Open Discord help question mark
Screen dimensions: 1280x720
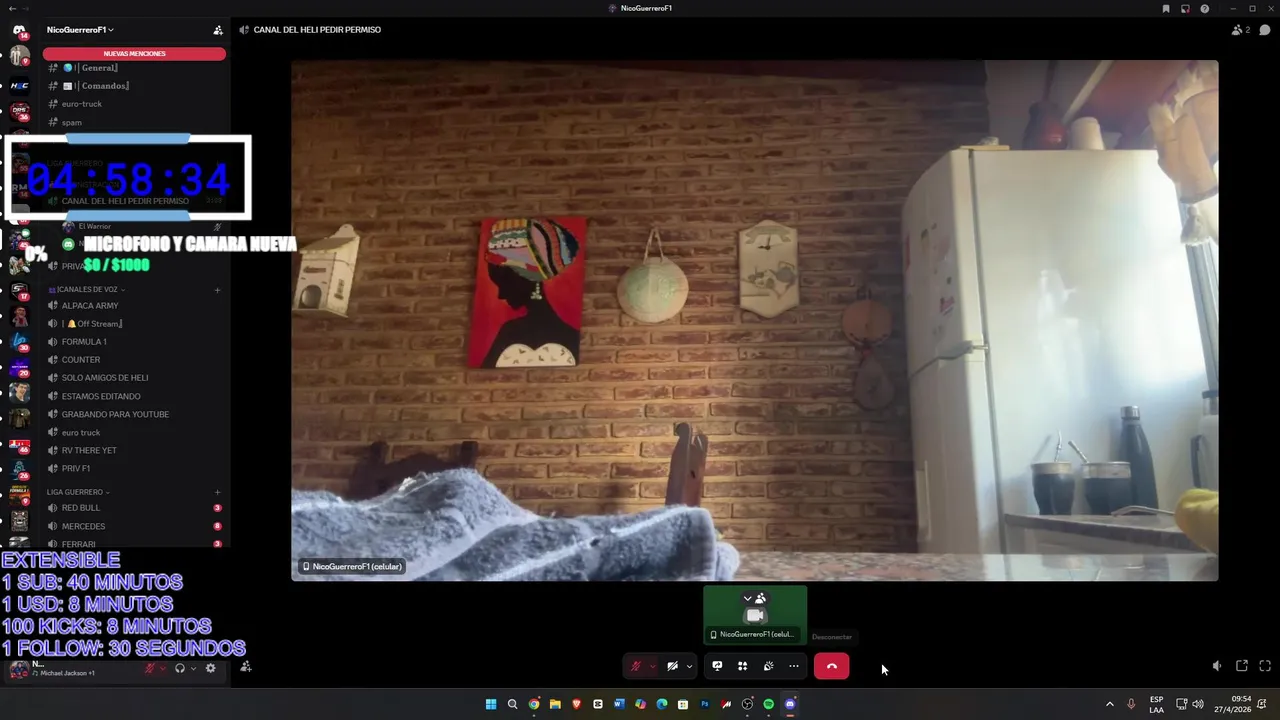coord(1205,8)
